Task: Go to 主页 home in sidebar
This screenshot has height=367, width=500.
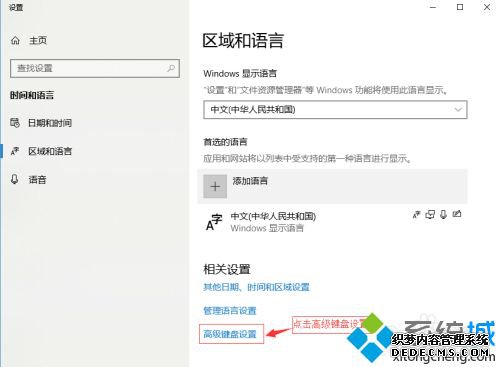Action: 29,41
